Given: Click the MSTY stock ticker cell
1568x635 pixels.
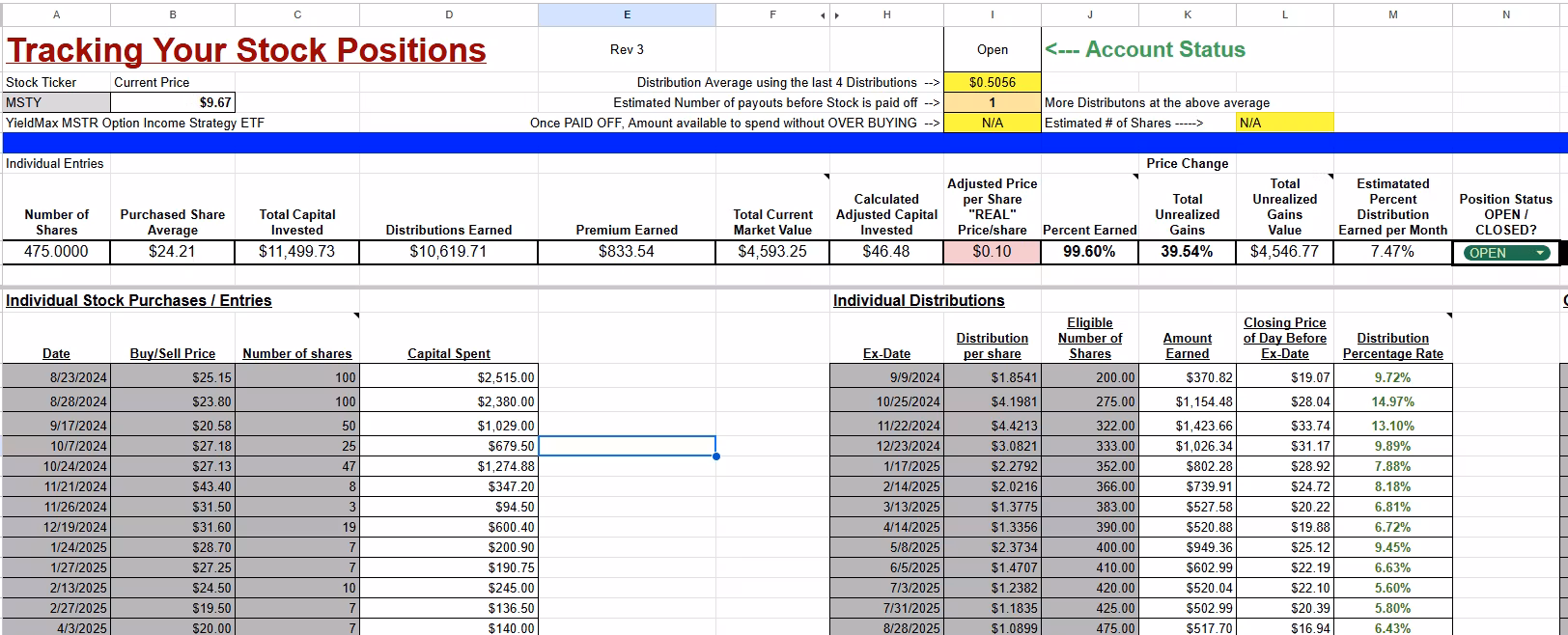Looking at the screenshot, I should [56, 102].
